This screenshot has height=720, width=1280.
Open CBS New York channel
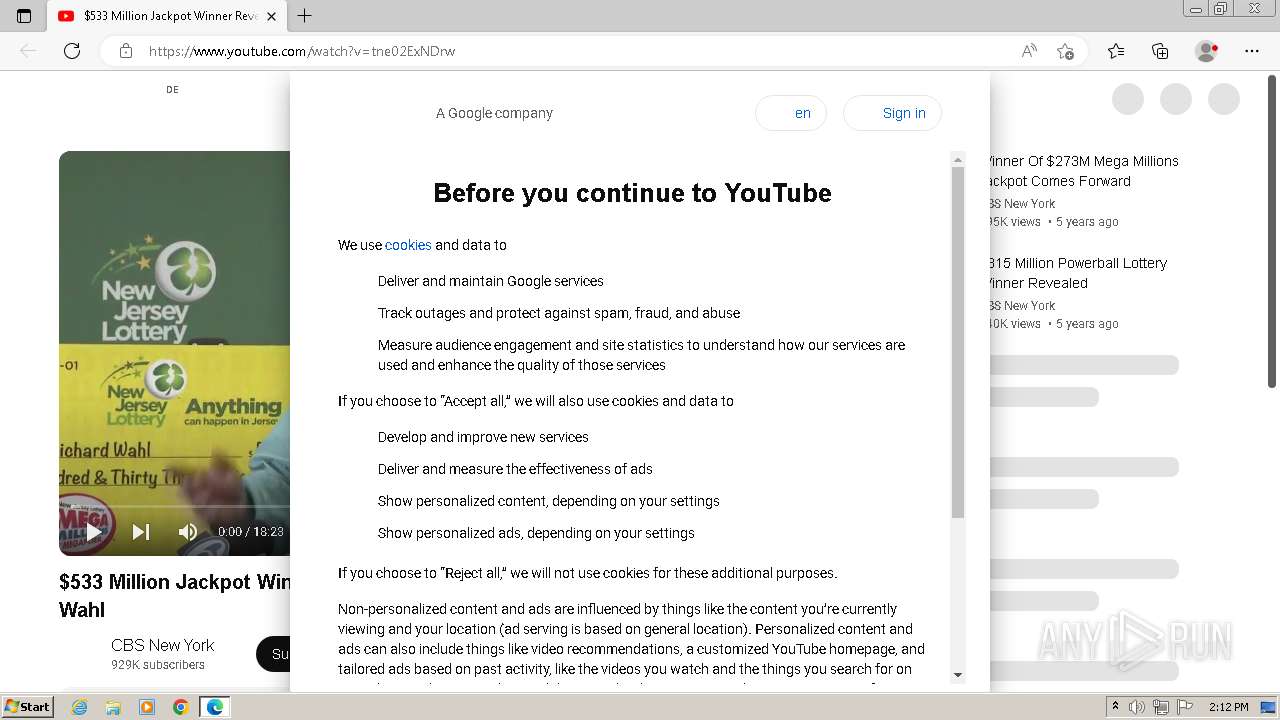click(163, 645)
